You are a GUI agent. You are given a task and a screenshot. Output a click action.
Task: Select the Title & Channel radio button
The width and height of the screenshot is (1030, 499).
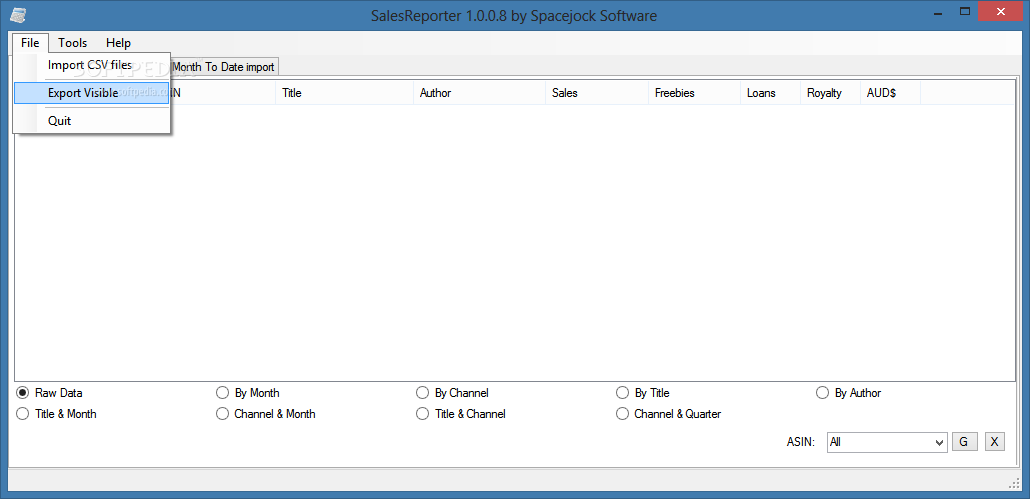click(461, 414)
